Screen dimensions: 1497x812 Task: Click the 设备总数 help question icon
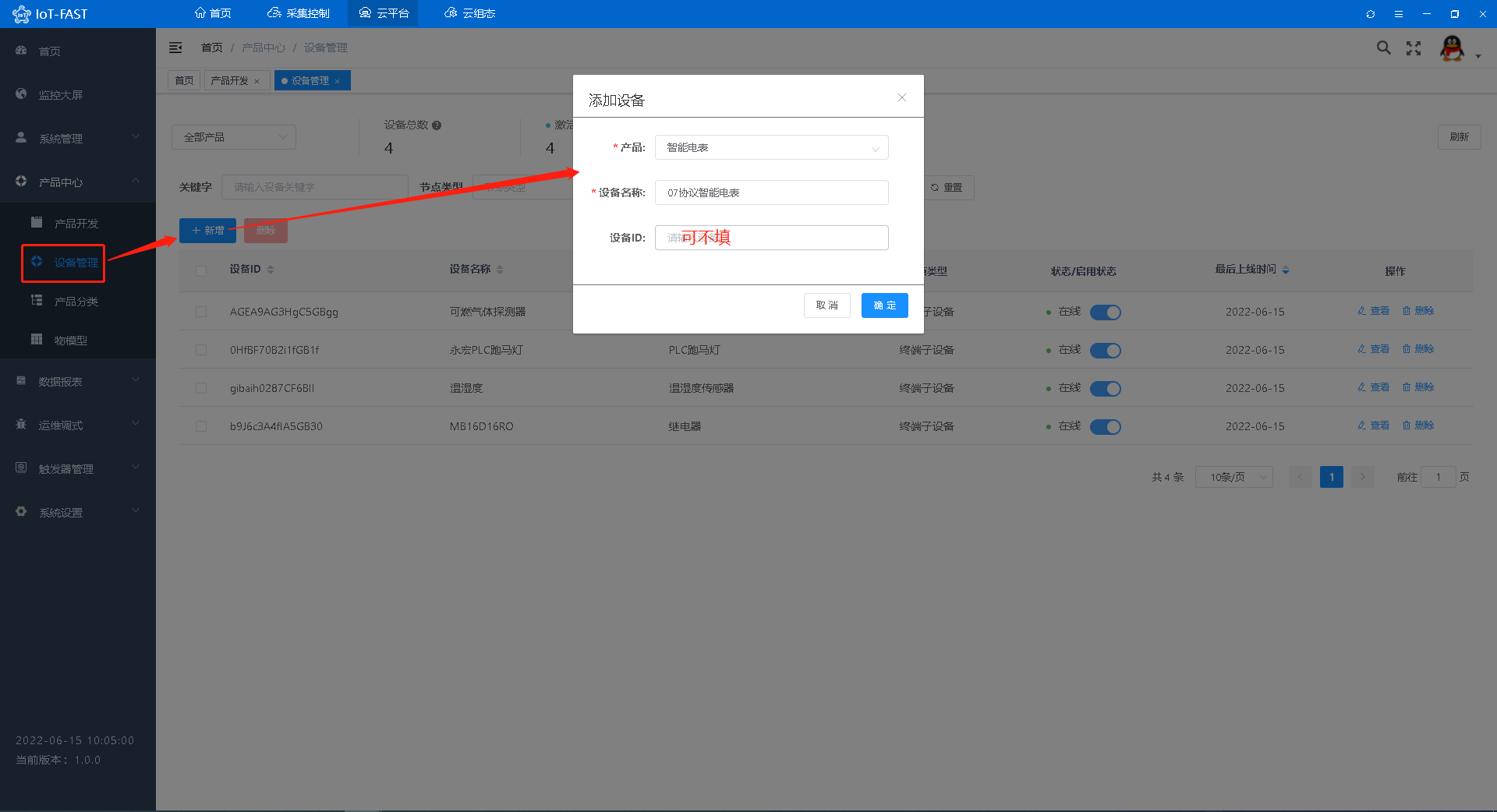(437, 125)
